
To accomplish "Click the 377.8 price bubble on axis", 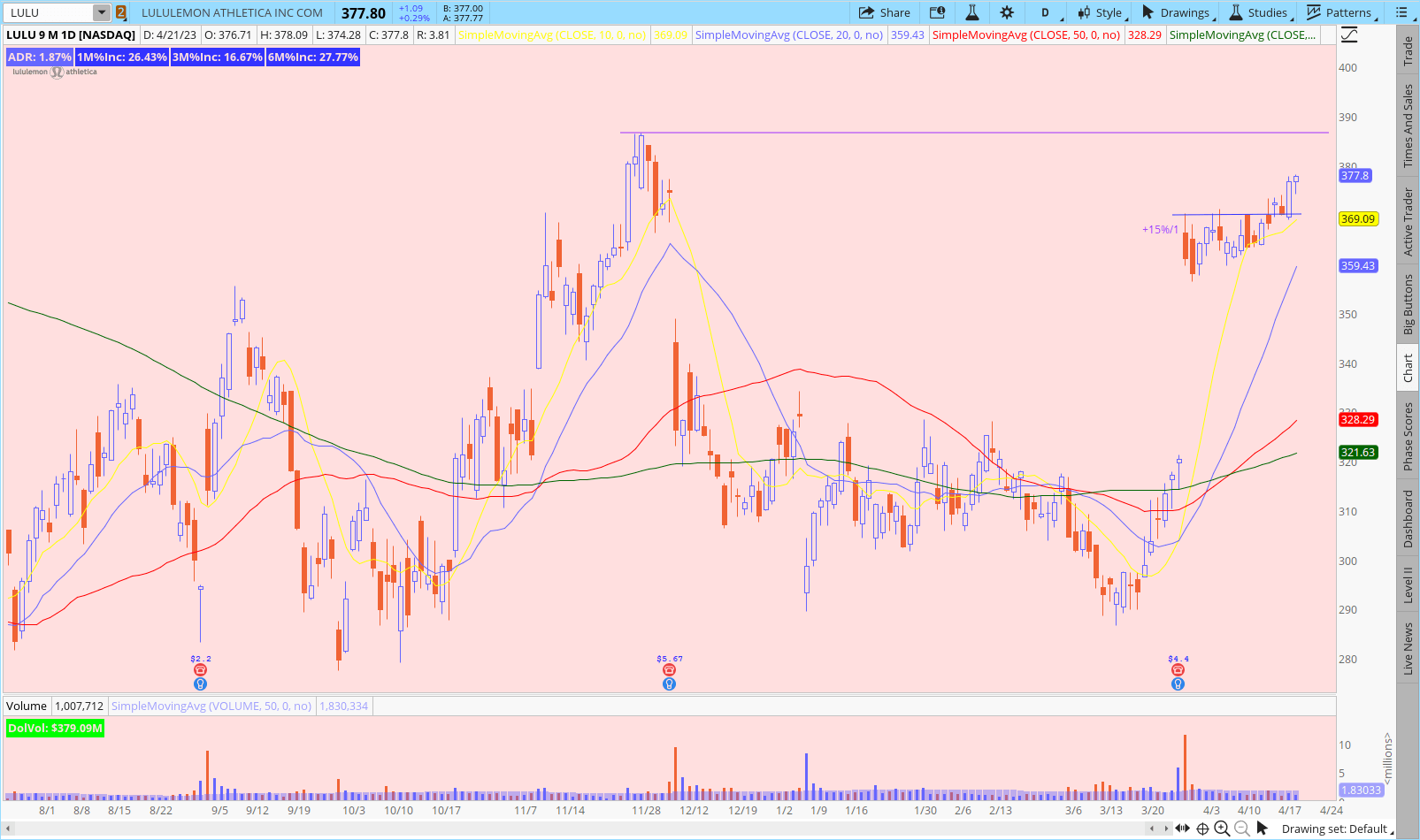I will click(x=1355, y=175).
